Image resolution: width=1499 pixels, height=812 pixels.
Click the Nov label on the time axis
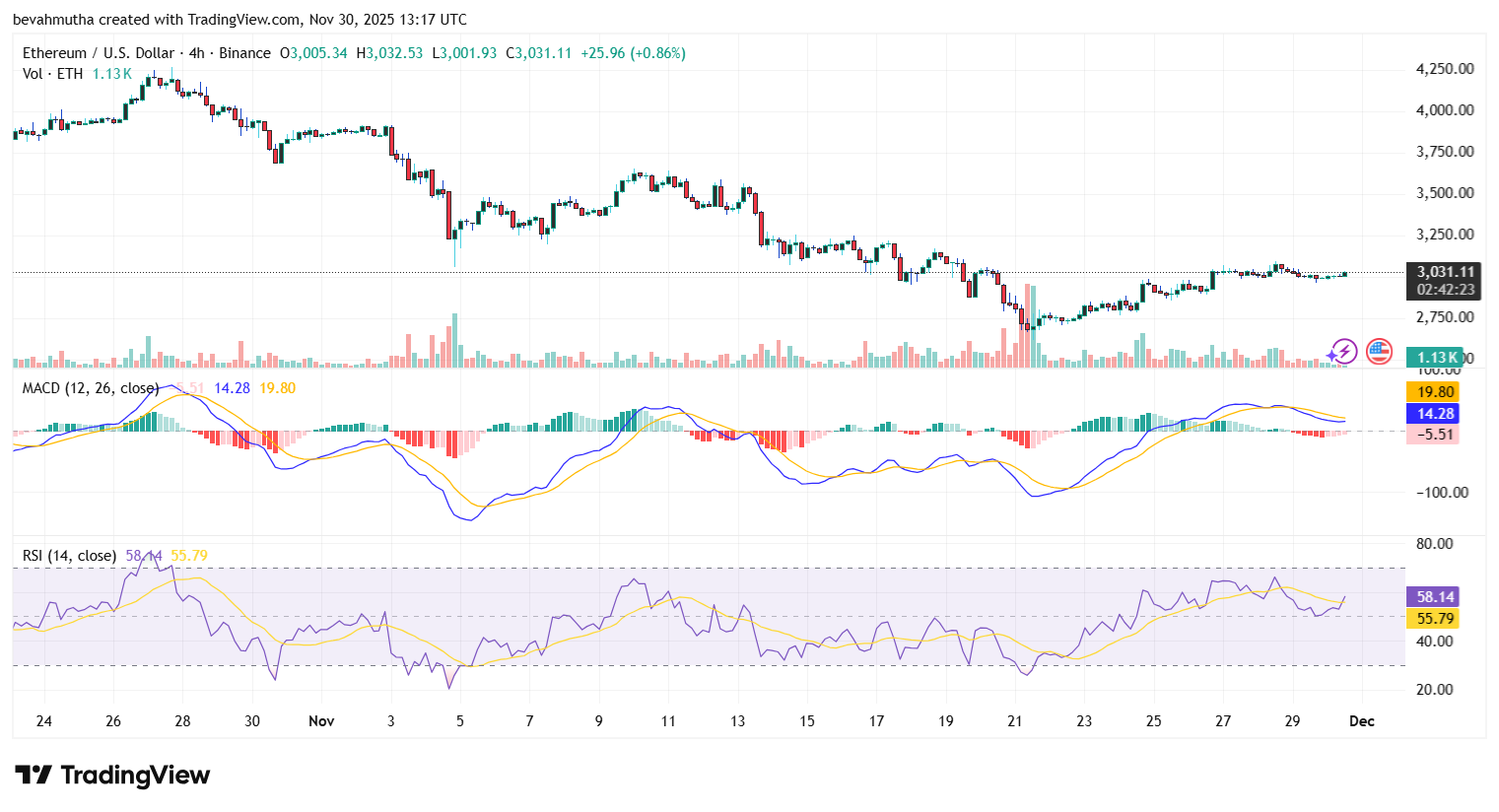point(320,720)
